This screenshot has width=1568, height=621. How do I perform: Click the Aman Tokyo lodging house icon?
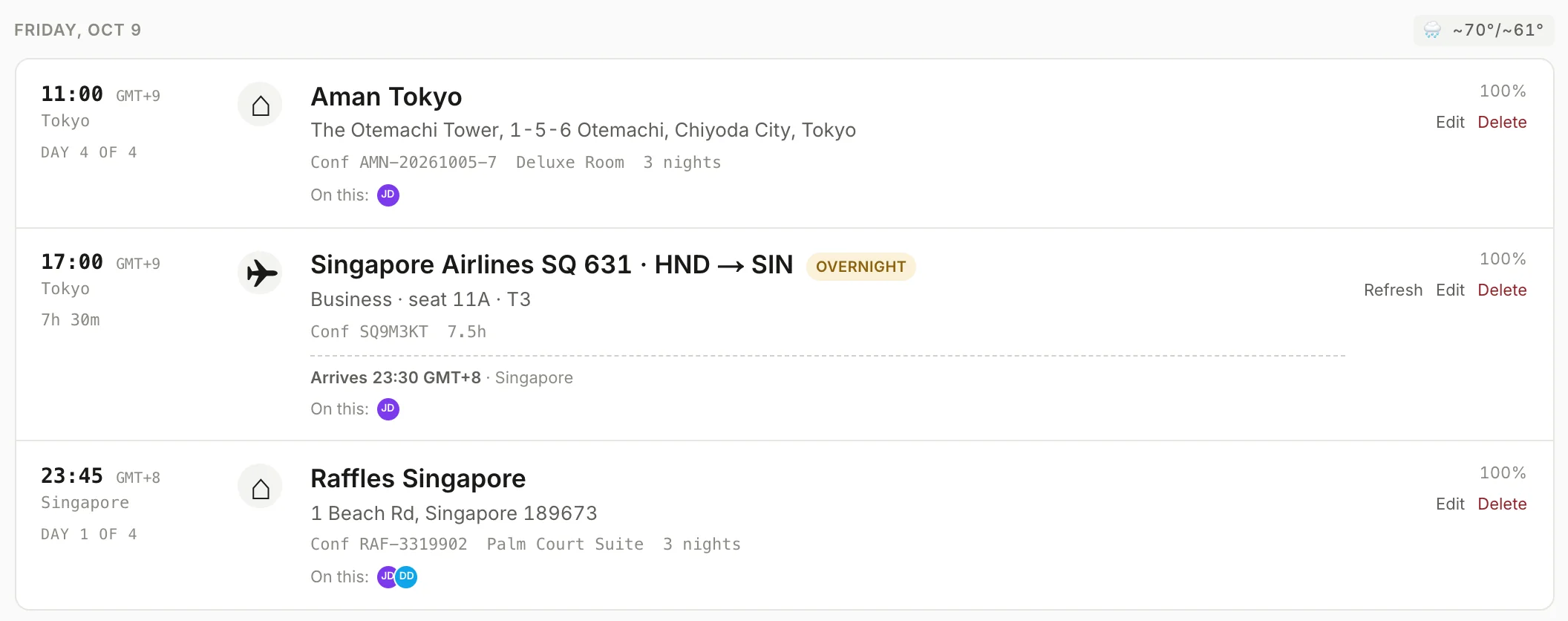260,105
